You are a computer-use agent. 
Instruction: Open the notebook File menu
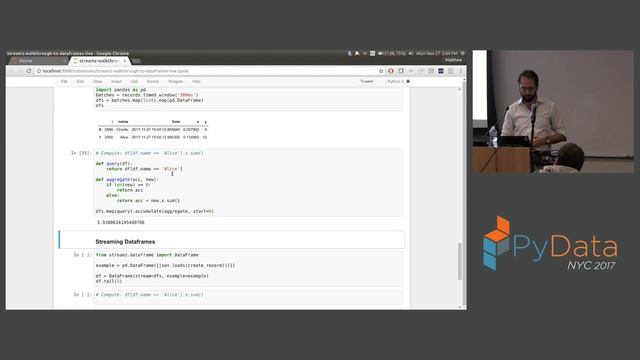(64, 82)
